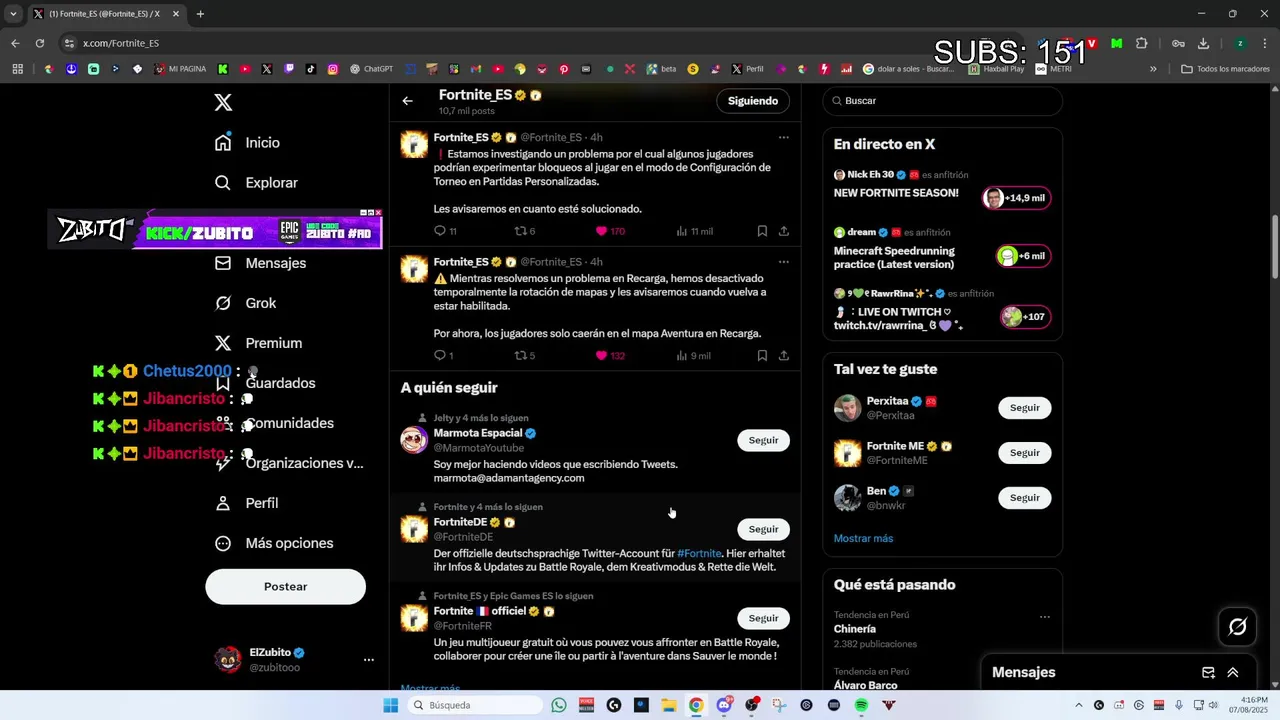View stats for tweet with 9 mil views
The image size is (1280, 720).
tap(694, 355)
